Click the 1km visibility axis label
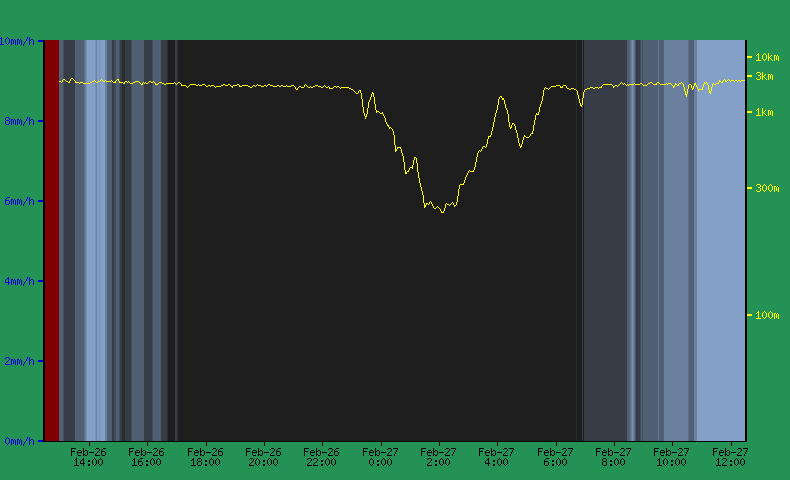 pos(764,112)
